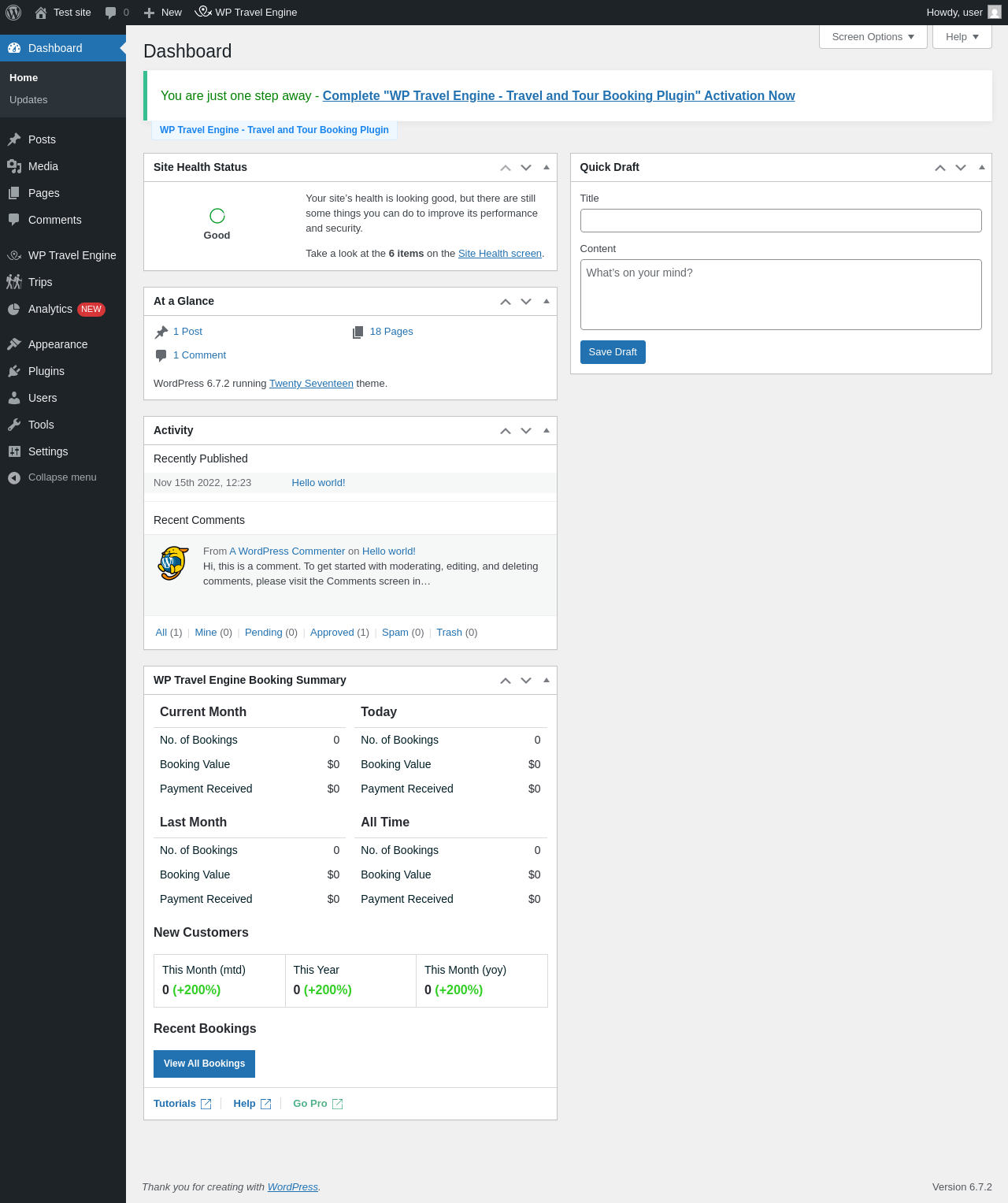Move Site Health Status widget up
Screen dimensions: 1008x1203
506,168
